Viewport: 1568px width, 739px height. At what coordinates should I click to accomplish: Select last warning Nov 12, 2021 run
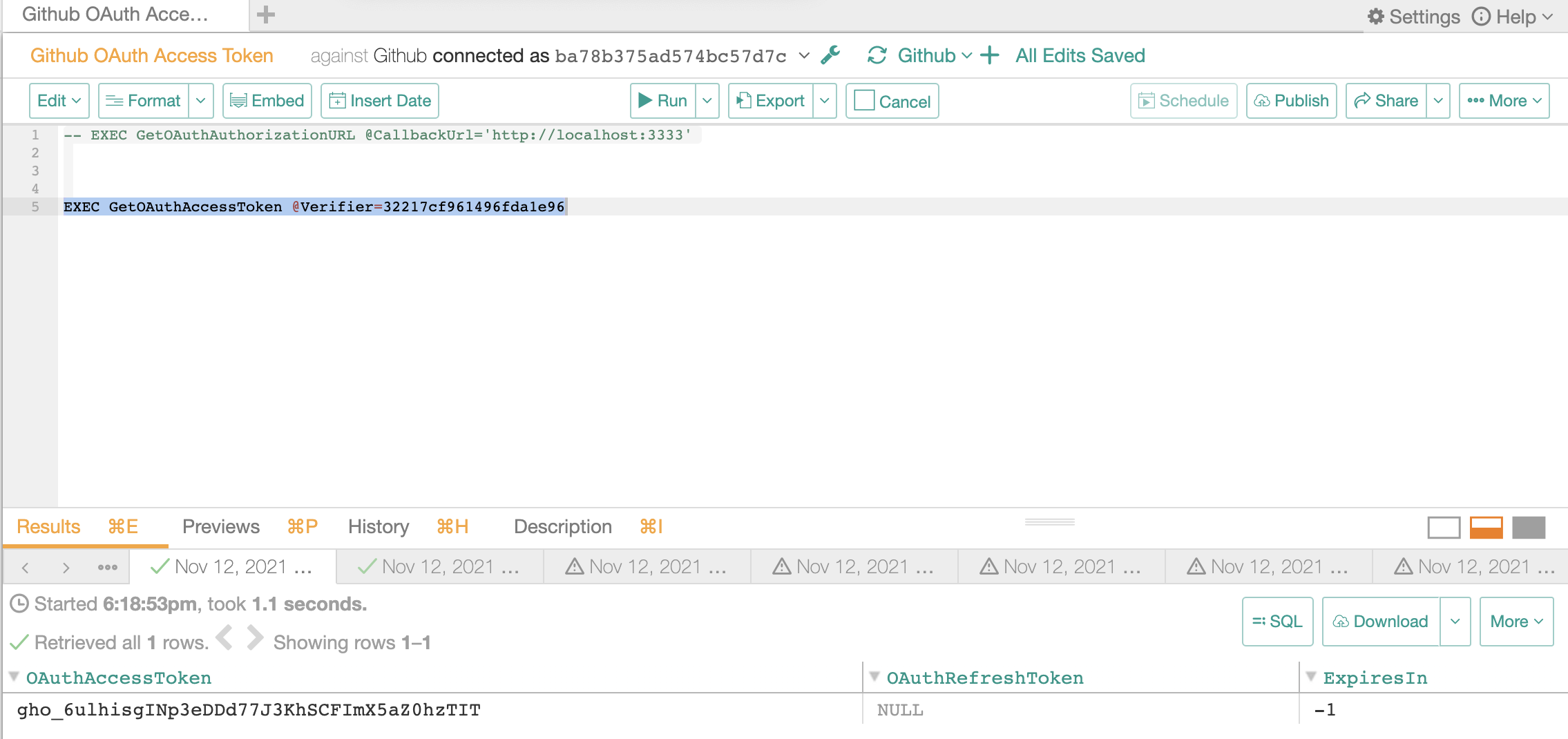(x=1471, y=567)
